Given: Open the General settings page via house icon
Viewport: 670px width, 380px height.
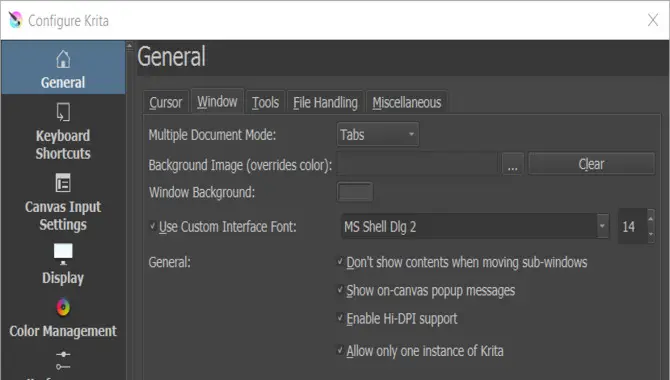Looking at the screenshot, I should point(63,59).
